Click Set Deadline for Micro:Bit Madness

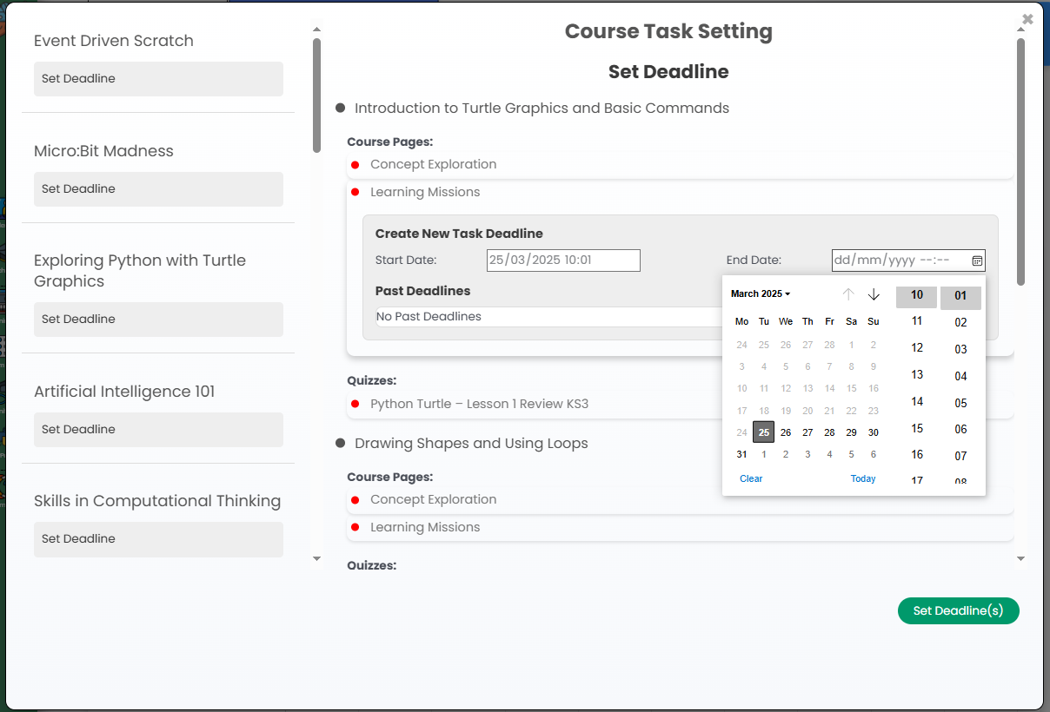158,189
